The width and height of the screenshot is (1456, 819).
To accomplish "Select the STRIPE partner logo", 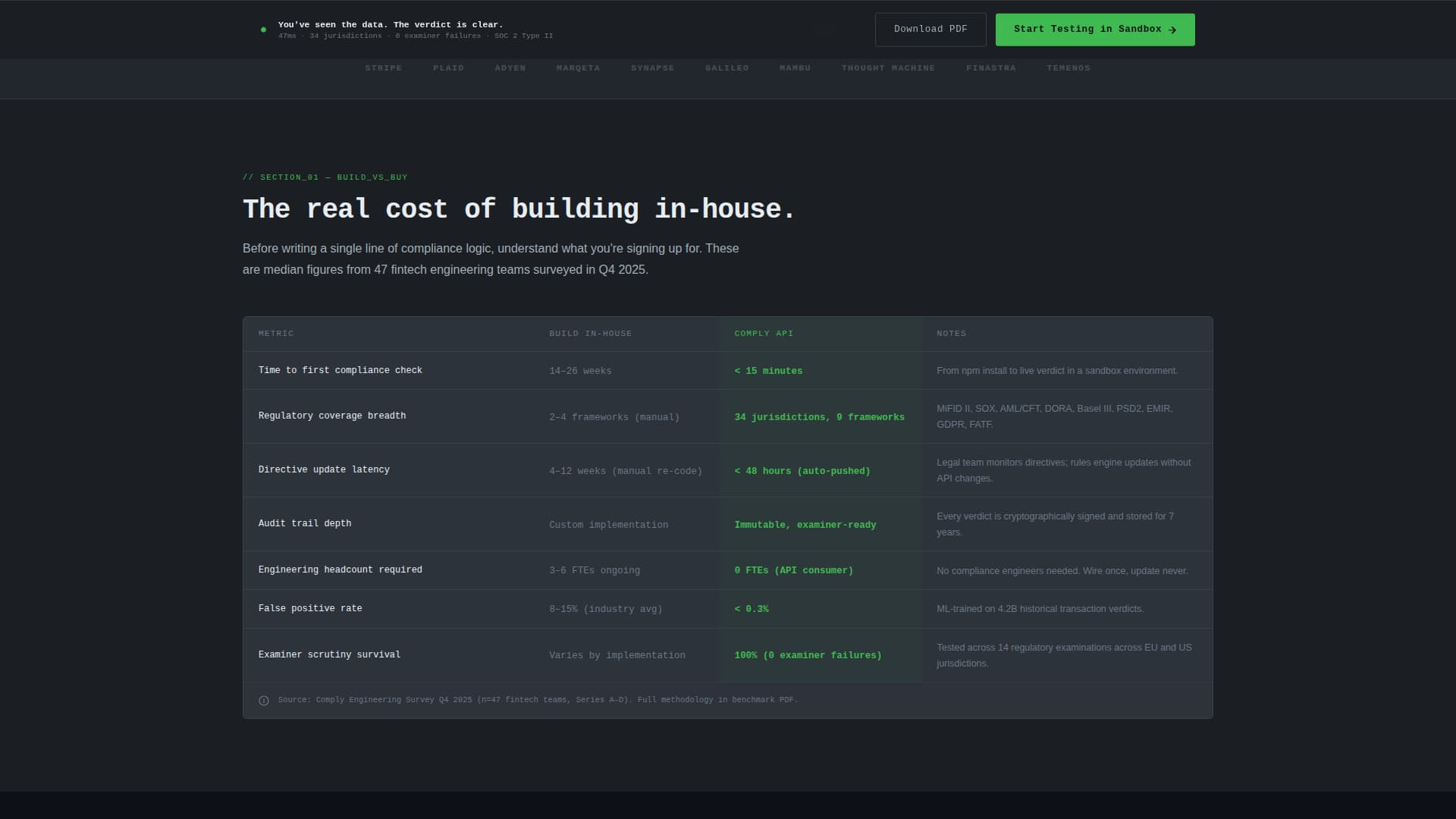I will [x=384, y=67].
